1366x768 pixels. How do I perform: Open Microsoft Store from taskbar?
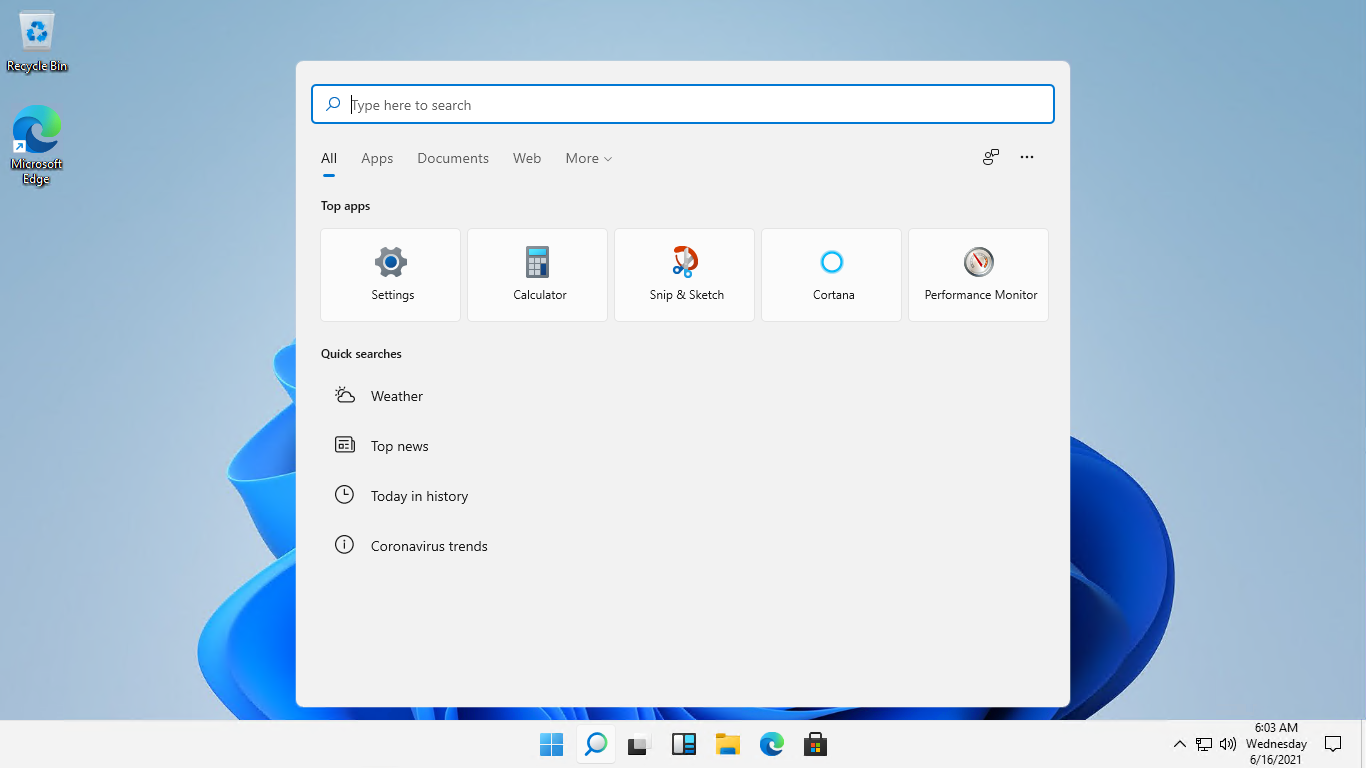815,744
